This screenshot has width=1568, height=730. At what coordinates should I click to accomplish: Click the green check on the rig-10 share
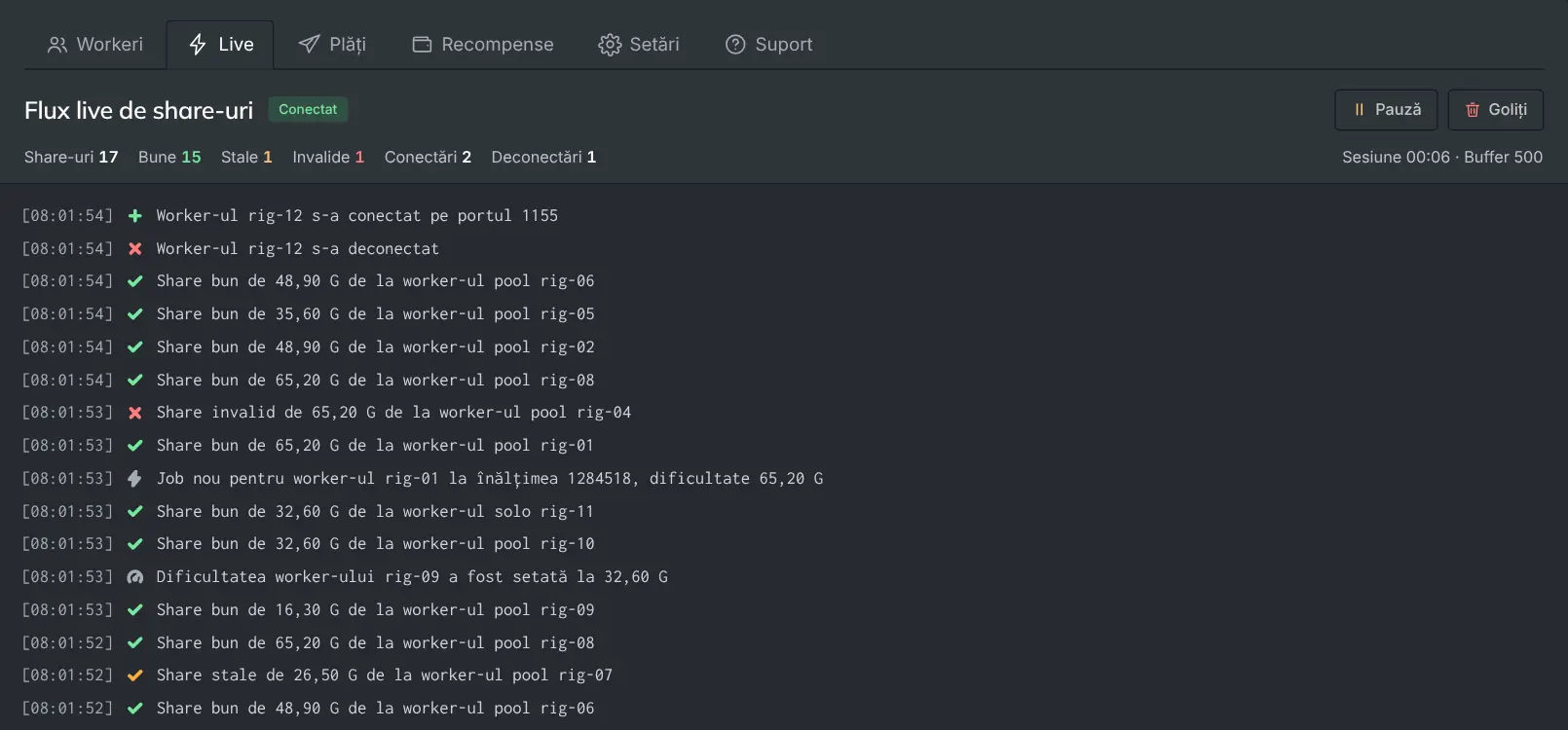[135, 544]
